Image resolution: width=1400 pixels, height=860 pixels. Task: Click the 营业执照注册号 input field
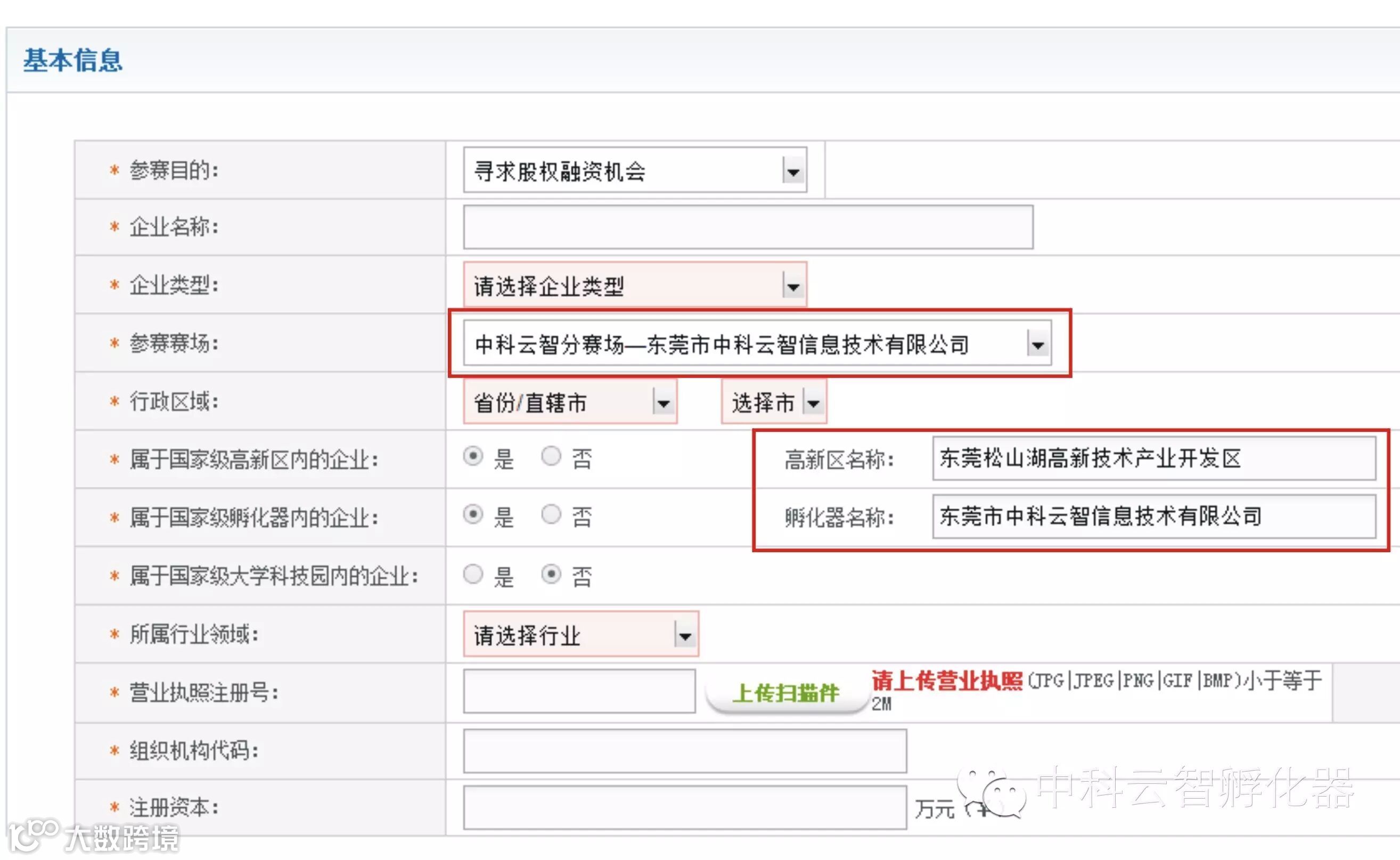point(579,691)
